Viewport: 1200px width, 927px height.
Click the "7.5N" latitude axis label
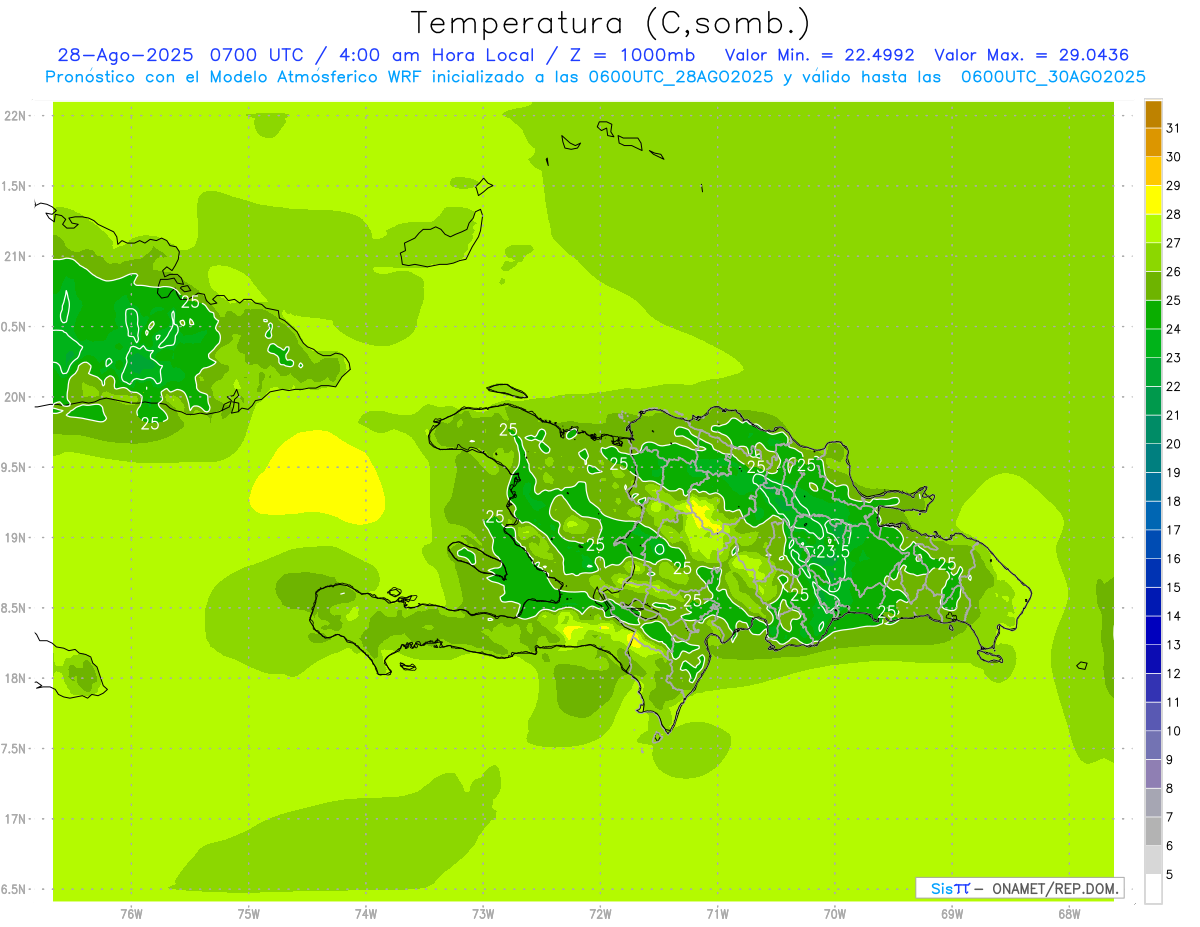pyautogui.click(x=14, y=748)
